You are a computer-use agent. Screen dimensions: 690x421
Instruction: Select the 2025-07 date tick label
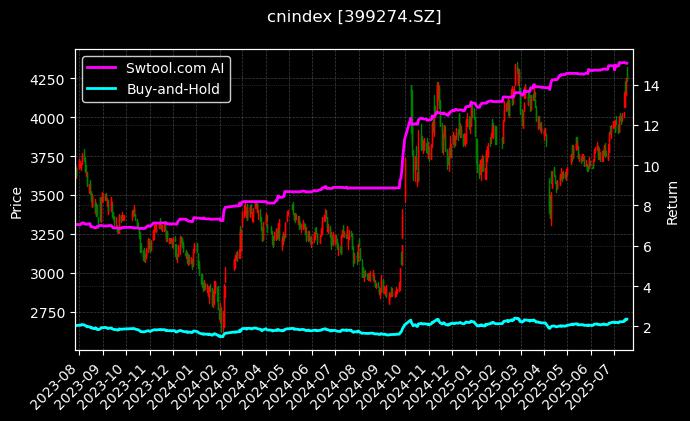pos(597,378)
